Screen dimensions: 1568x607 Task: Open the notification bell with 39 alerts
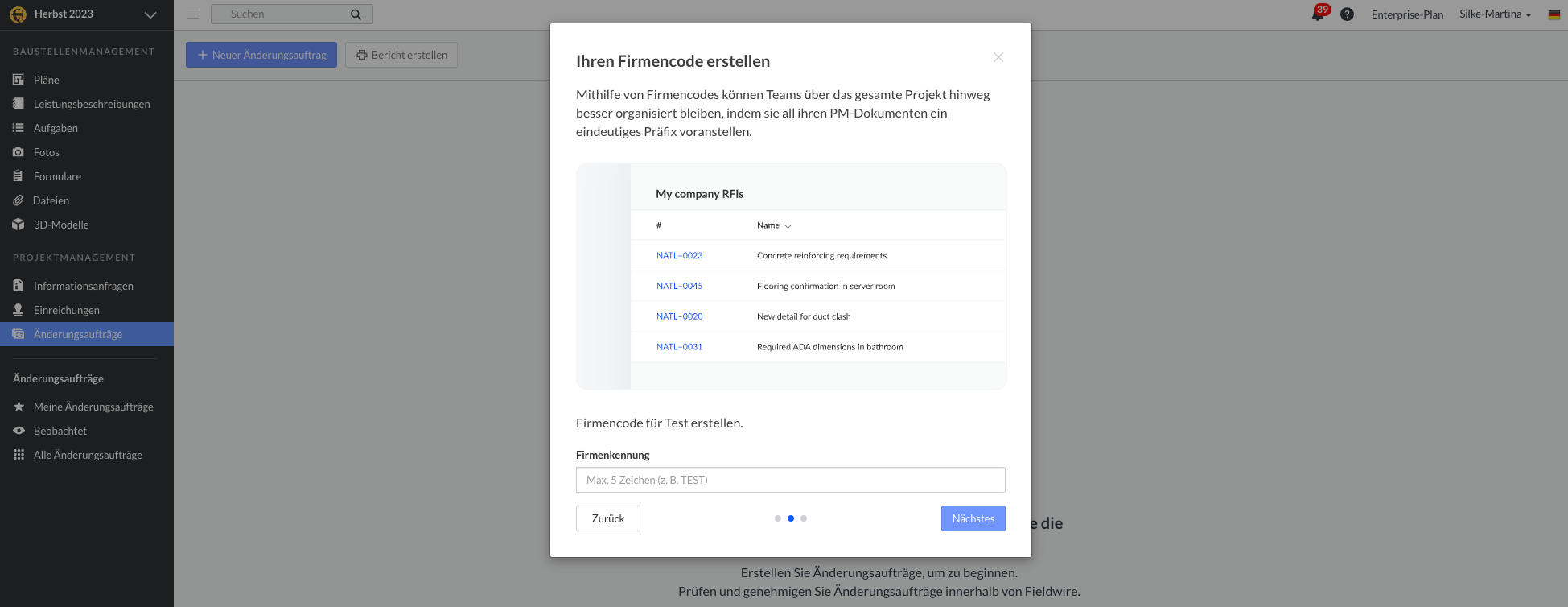[x=1319, y=13]
